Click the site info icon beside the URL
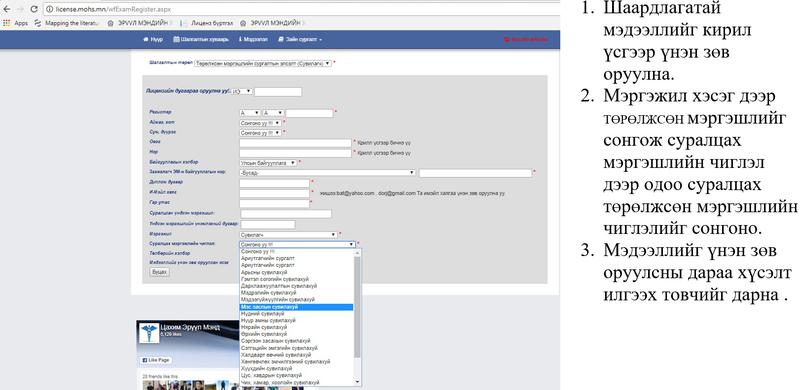This screenshot has height=390, width=800. click(49, 9)
